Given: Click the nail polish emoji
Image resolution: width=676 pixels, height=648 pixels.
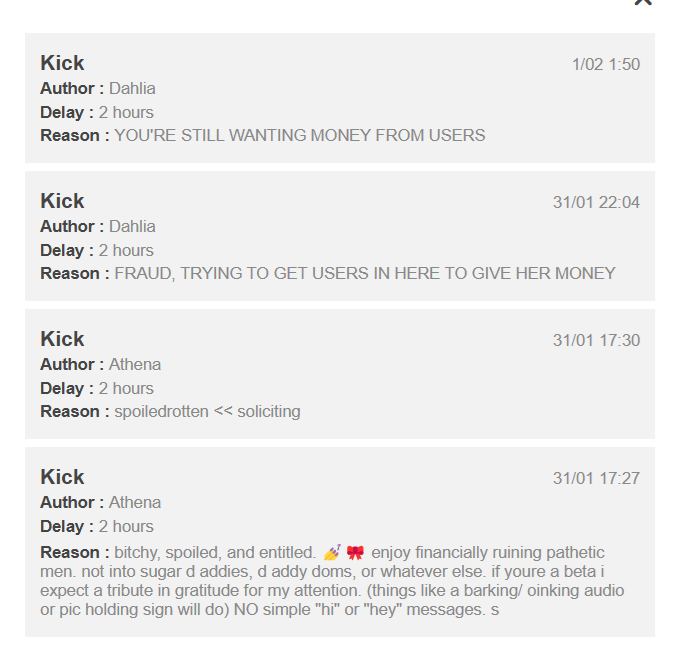Looking at the screenshot, I should [332, 552].
